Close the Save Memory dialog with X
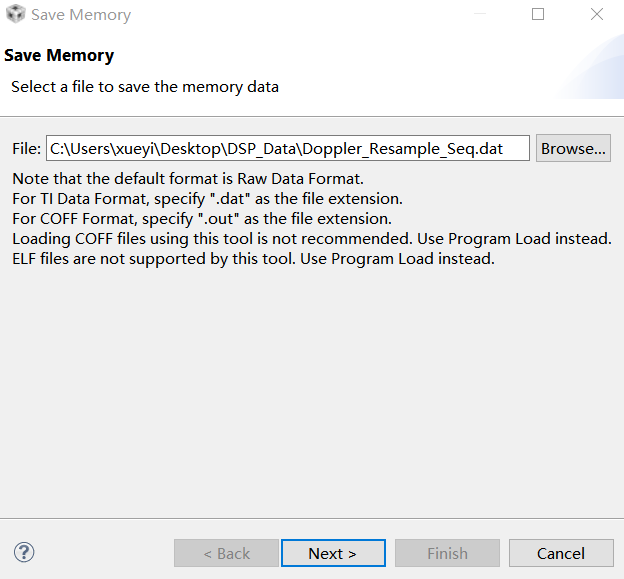Screen dimensions: 624x579 pos(597,15)
